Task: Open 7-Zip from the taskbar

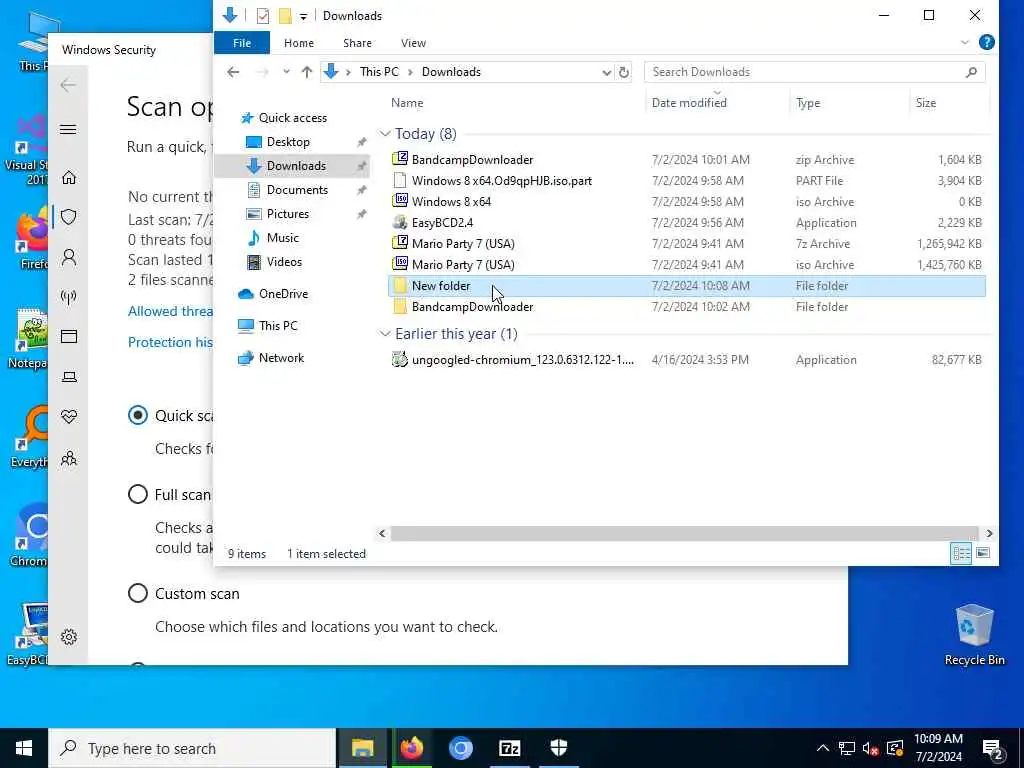Action: point(509,748)
